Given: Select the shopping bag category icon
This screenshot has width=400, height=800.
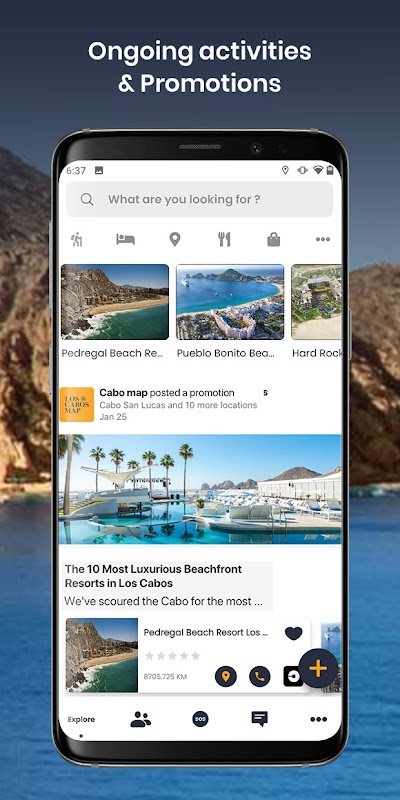Looking at the screenshot, I should [274, 239].
